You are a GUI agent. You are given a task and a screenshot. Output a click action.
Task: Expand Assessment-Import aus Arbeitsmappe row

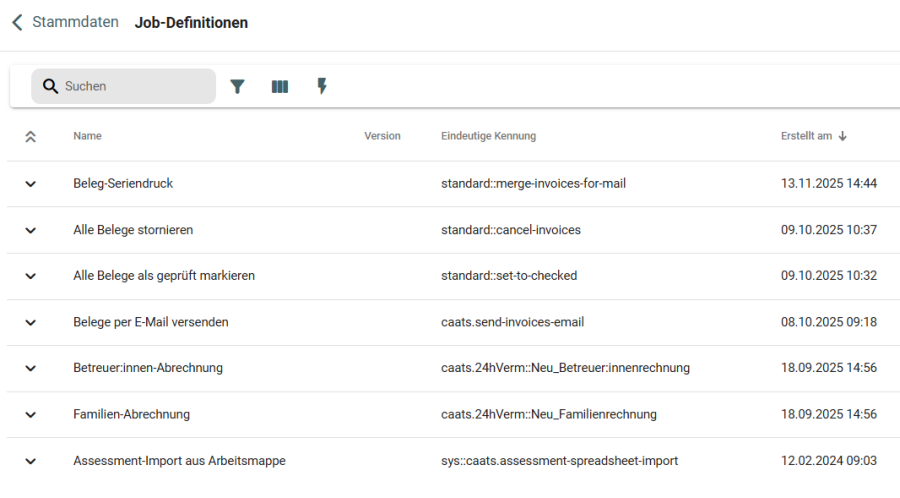tap(30, 461)
